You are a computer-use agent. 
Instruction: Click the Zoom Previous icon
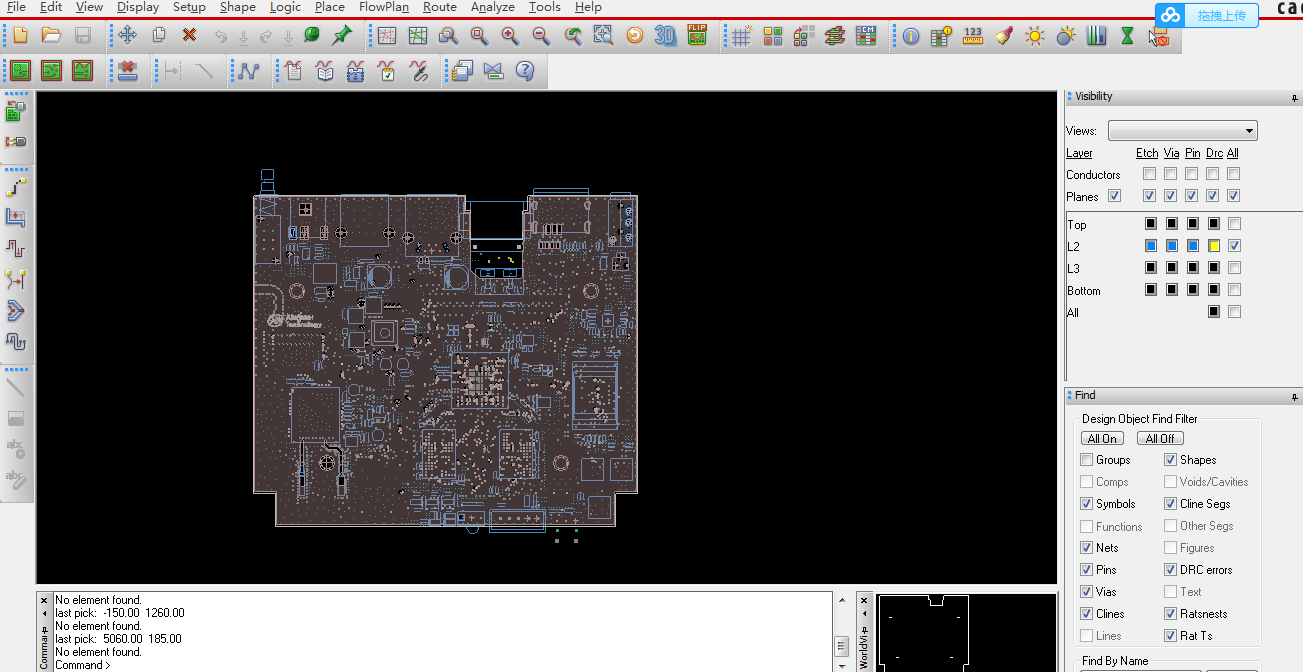(x=572, y=36)
